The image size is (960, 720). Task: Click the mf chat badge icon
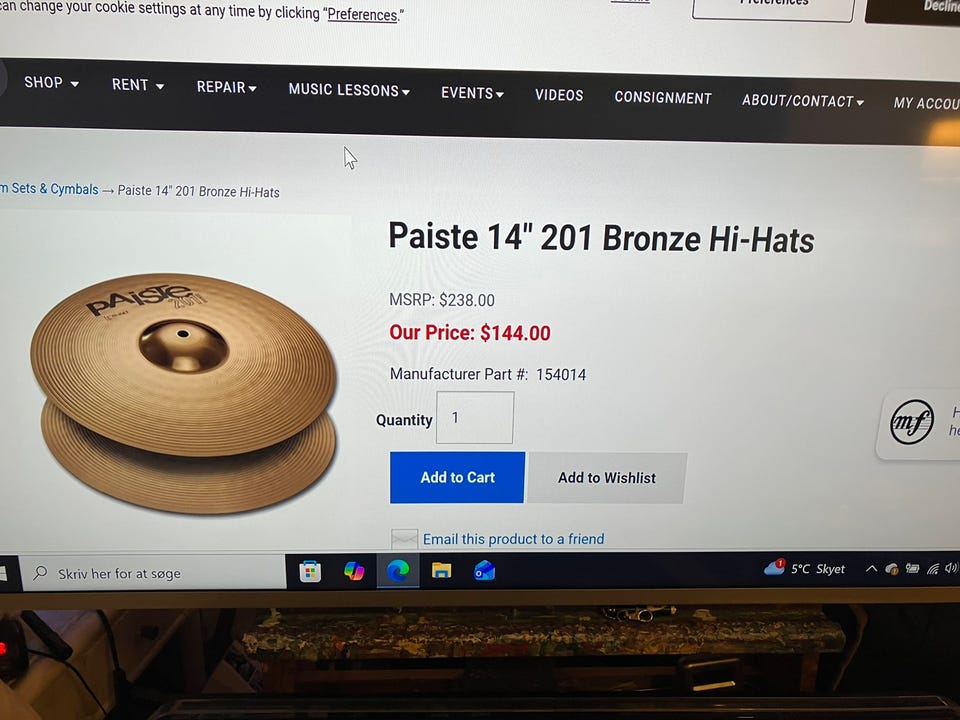[x=912, y=422]
